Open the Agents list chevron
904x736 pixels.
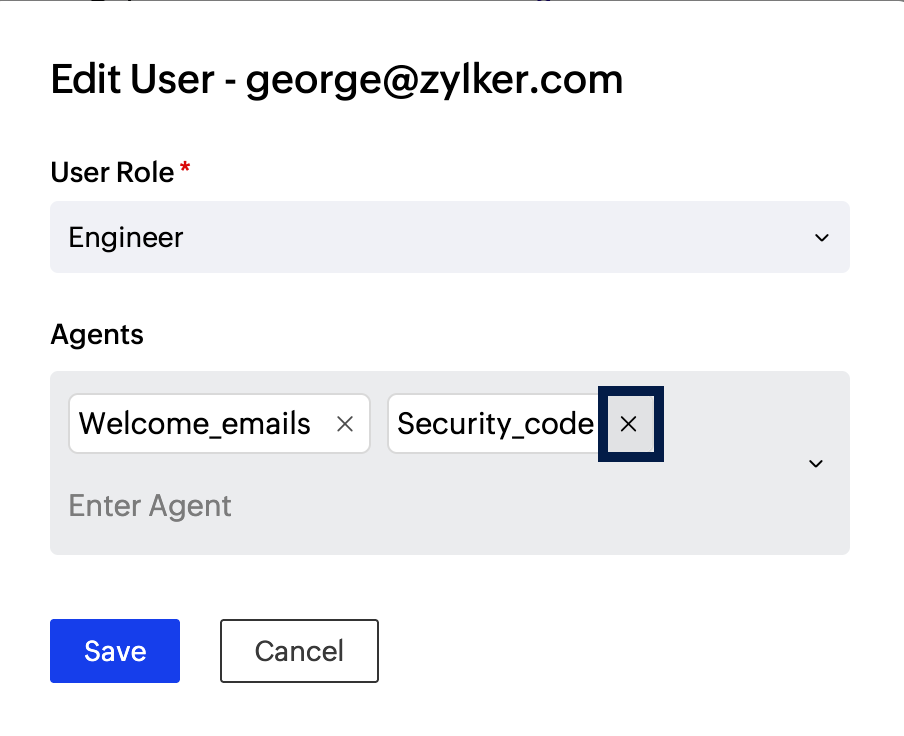coord(816,463)
